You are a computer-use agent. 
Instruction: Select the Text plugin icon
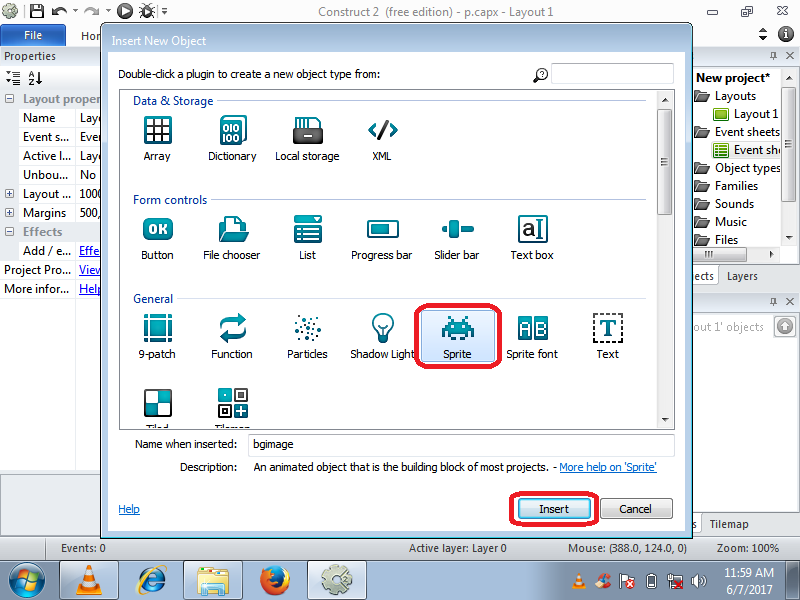[x=608, y=328]
